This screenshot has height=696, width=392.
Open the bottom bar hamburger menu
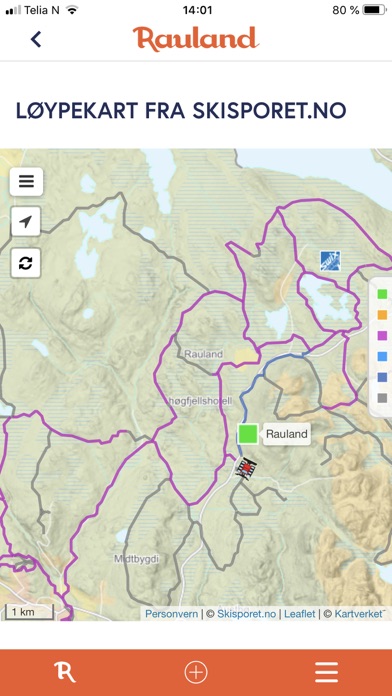(x=326, y=672)
